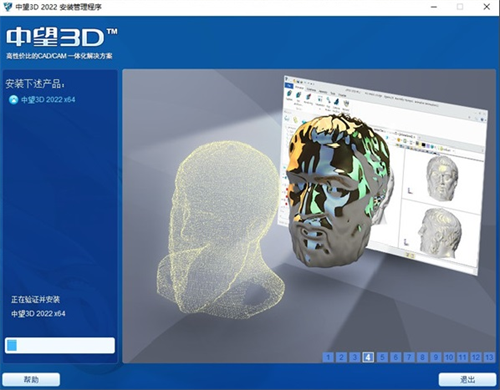Go to slide number 13
This screenshot has height=390, width=500.
pos(489,357)
